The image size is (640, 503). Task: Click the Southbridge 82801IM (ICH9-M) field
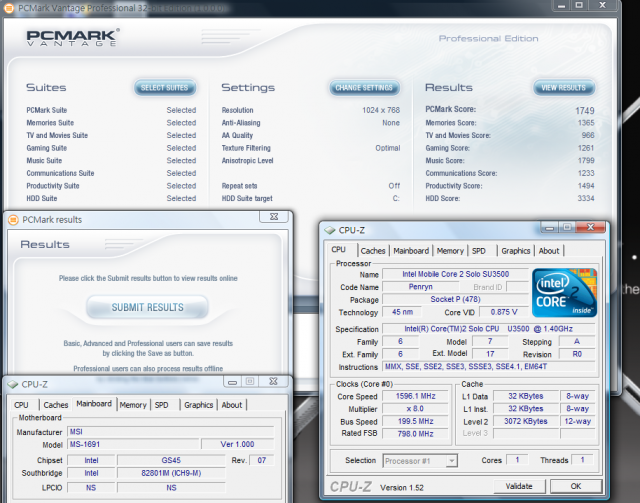point(171,473)
